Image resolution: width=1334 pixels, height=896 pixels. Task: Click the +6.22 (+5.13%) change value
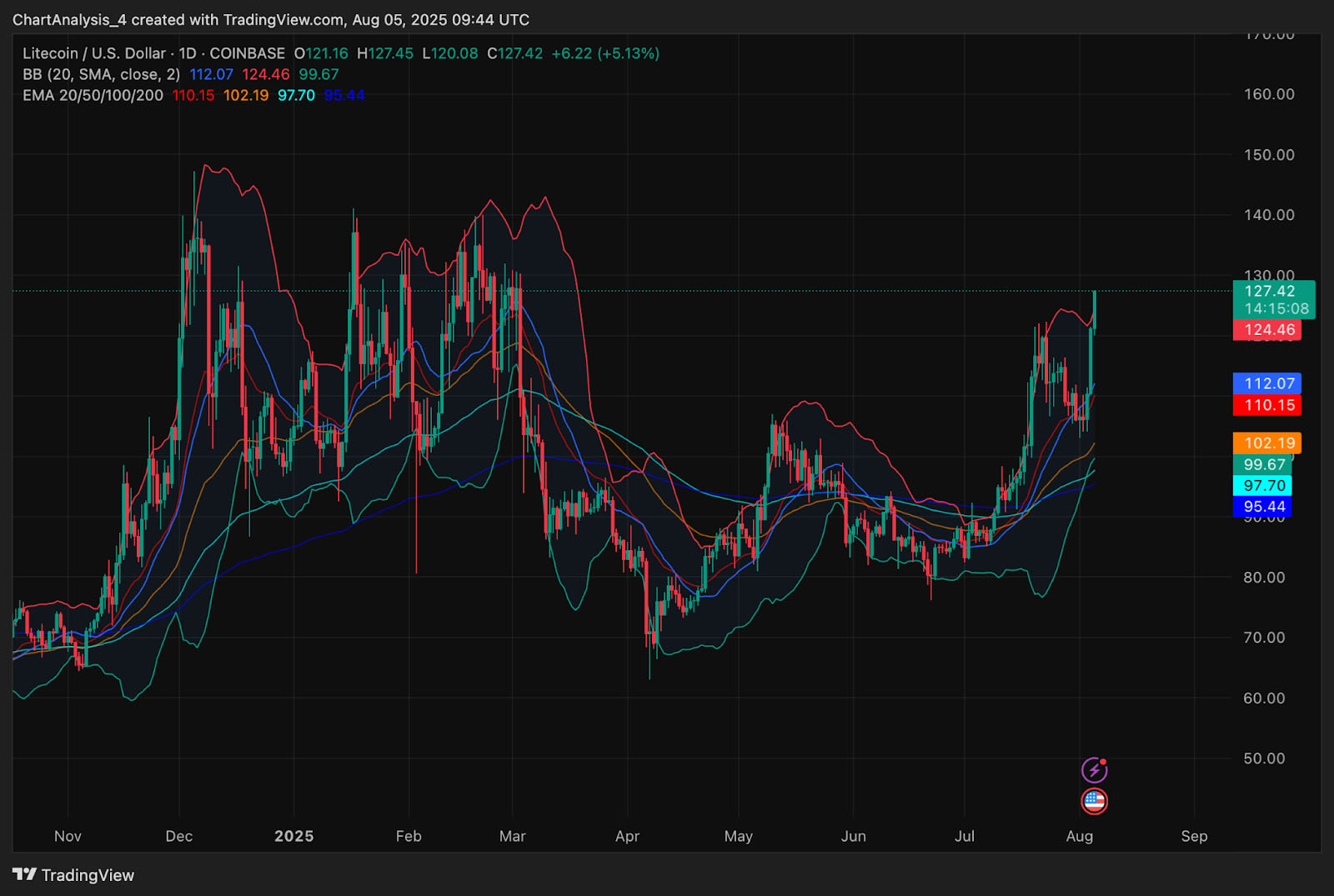tap(605, 53)
